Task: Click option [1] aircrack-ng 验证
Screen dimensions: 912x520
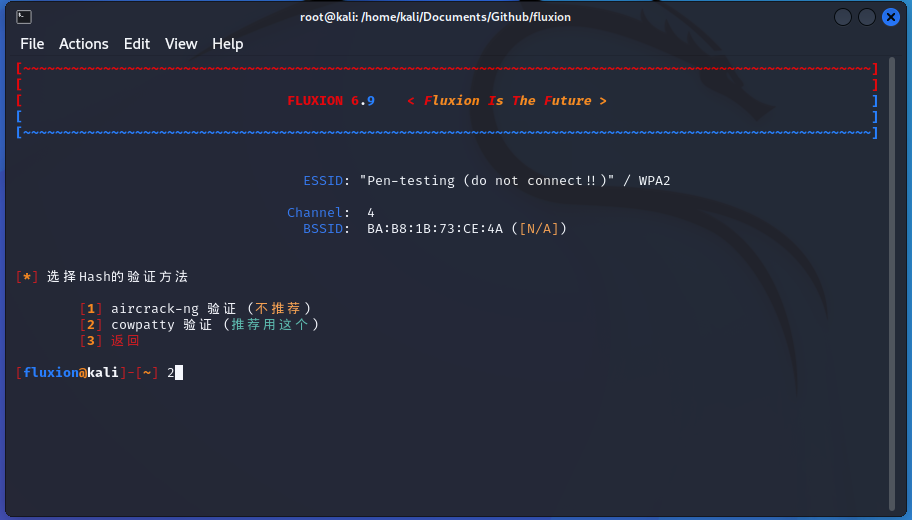Action: click(196, 308)
